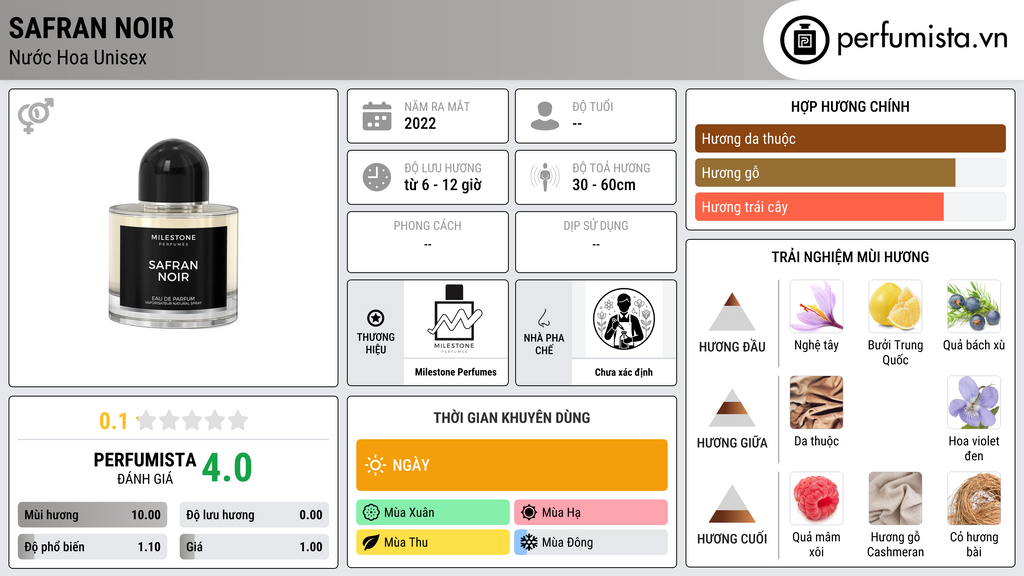Click the orange Ngày recommended time bar
Viewport: 1024px width, 576px height.
pyautogui.click(x=512, y=465)
